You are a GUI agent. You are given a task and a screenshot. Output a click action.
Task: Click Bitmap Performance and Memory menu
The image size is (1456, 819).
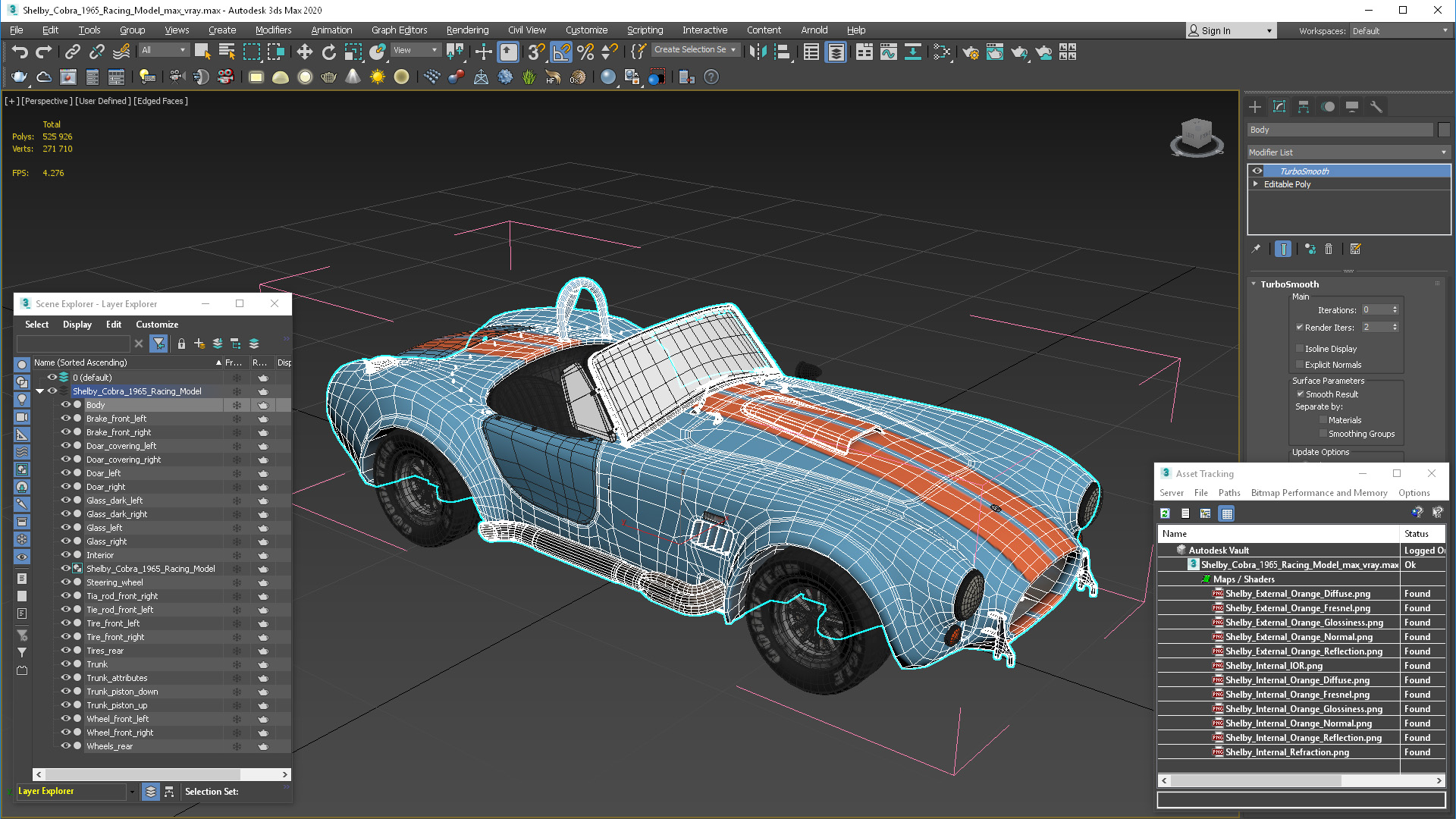(x=1319, y=493)
